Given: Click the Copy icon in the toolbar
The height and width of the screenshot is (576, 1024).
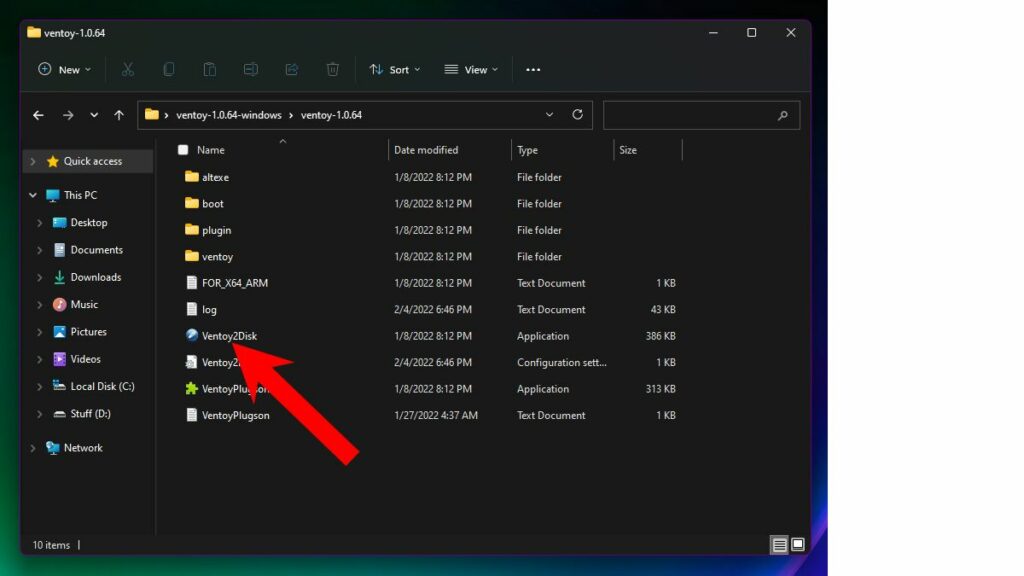Looking at the screenshot, I should click(168, 69).
